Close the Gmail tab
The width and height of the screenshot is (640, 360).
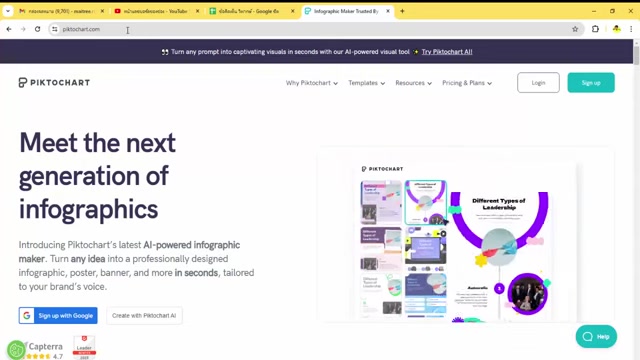[x=102, y=11]
